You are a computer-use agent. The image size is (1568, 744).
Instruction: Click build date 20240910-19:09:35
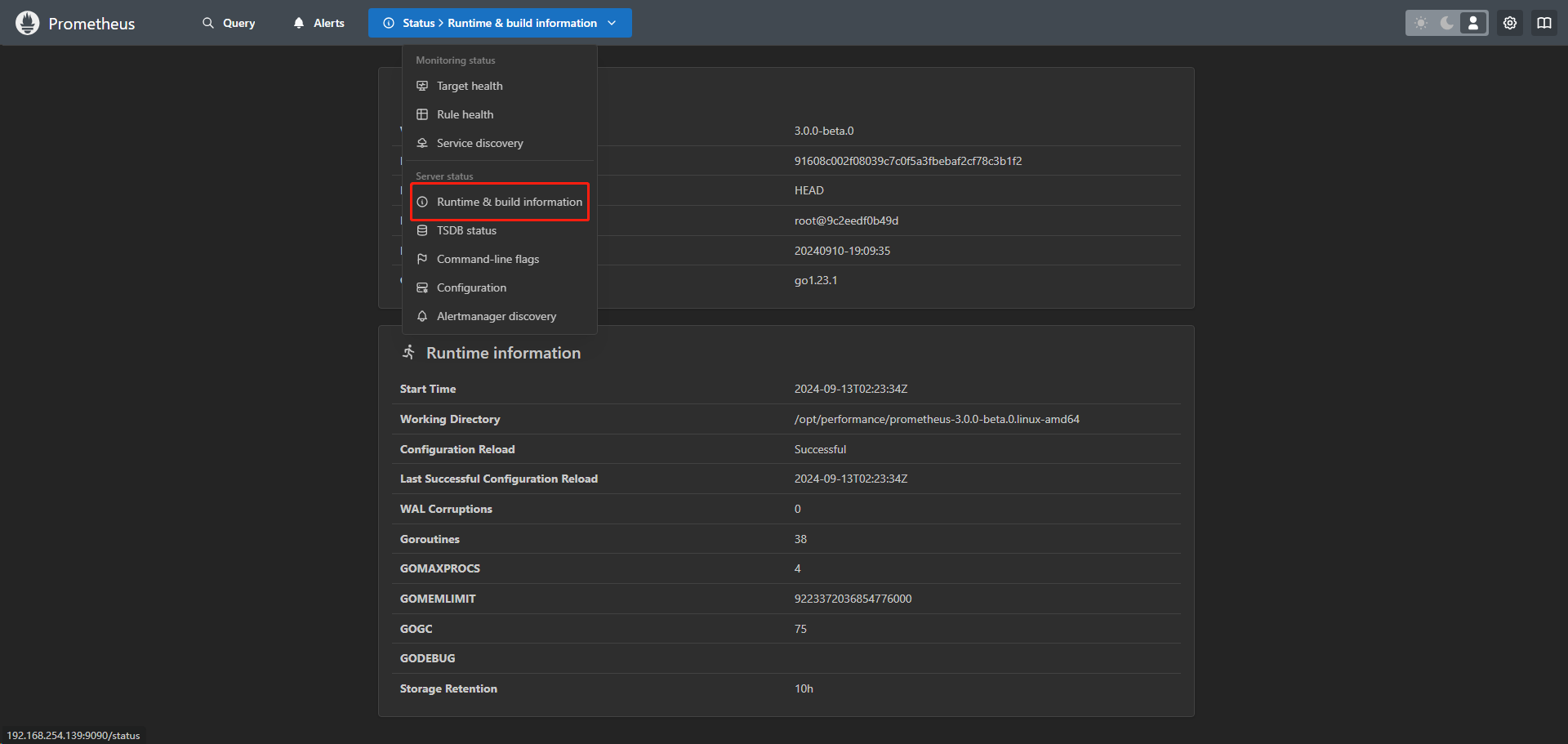(842, 251)
